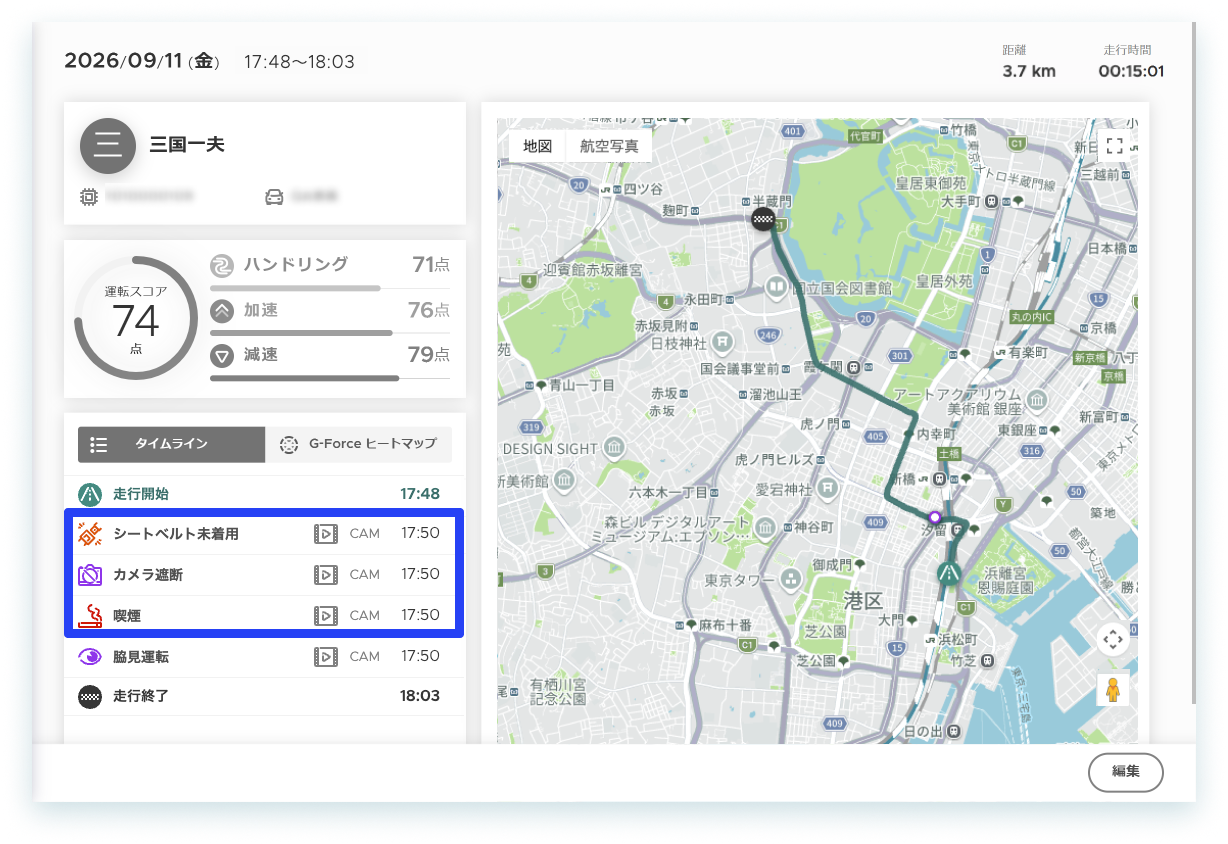Click the 走行開始 road icon in timeline

pos(90,494)
